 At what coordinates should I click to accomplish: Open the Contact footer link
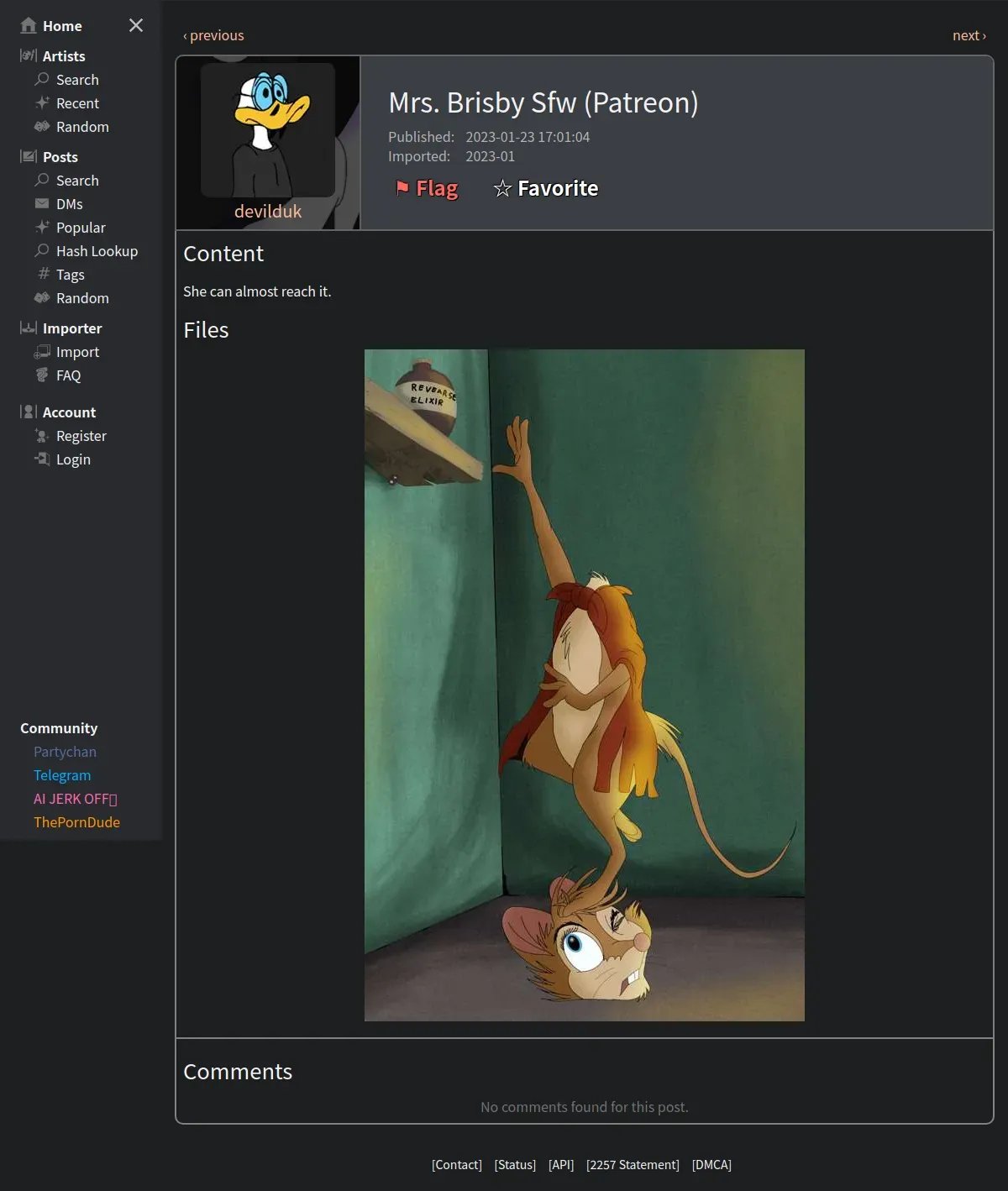pos(457,1164)
